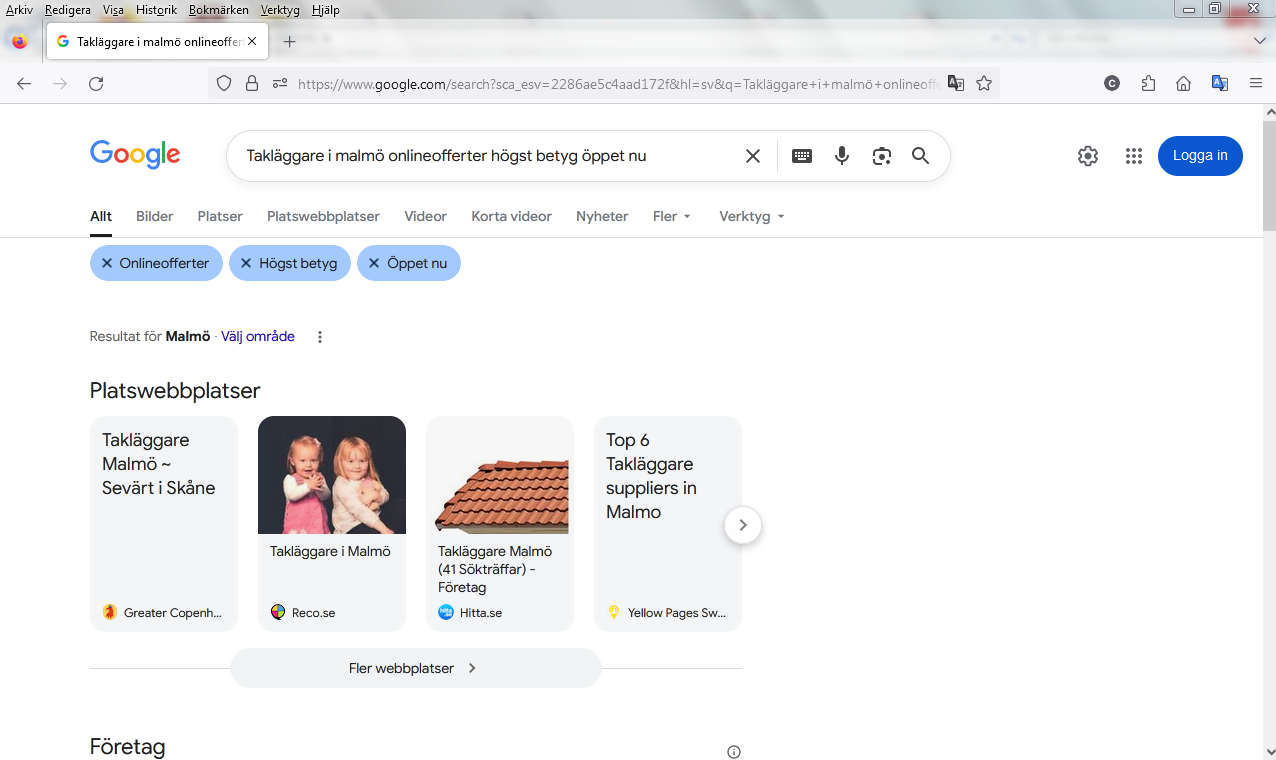Switch to the Bilder tab

(x=154, y=216)
